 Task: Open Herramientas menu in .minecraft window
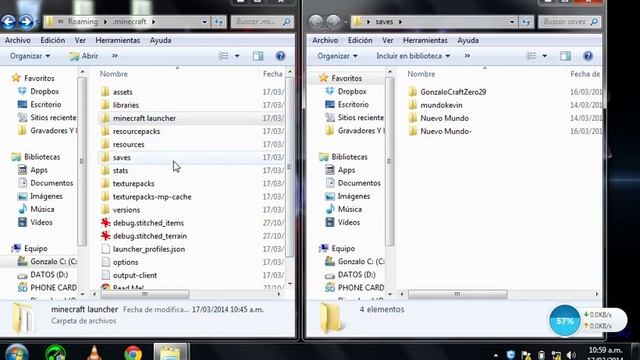coord(118,40)
